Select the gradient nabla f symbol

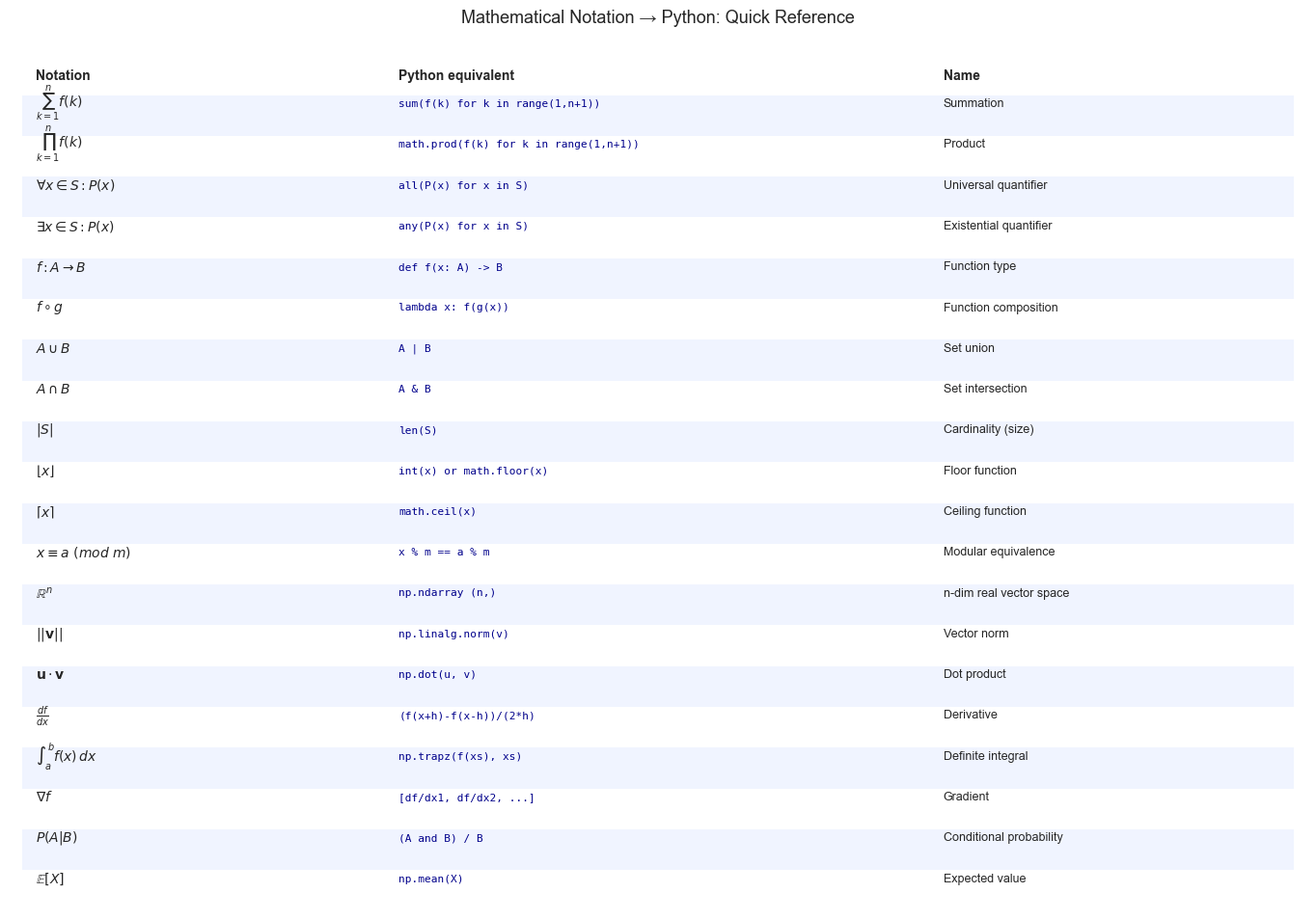pyautogui.click(x=43, y=798)
